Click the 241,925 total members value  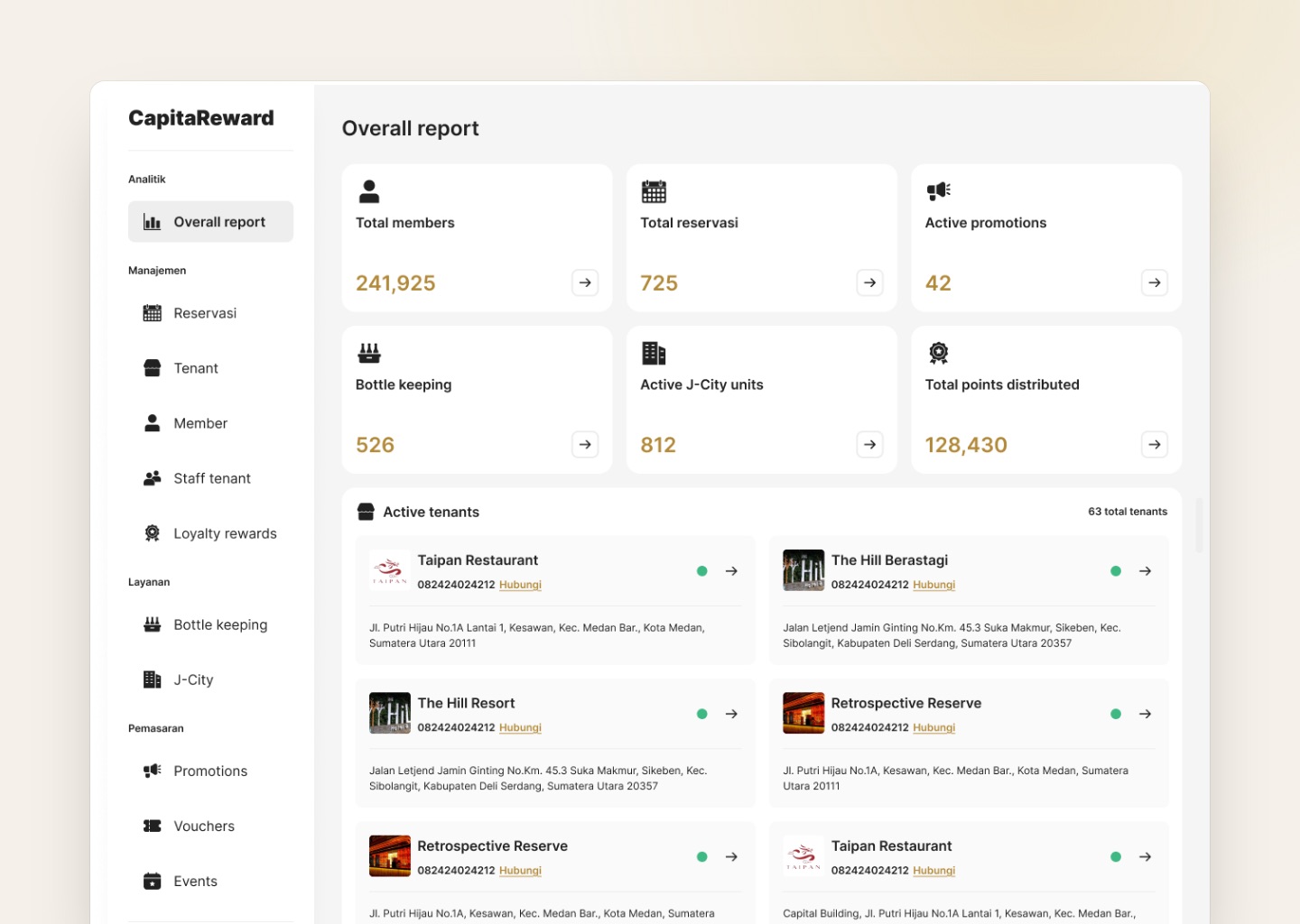[395, 283]
